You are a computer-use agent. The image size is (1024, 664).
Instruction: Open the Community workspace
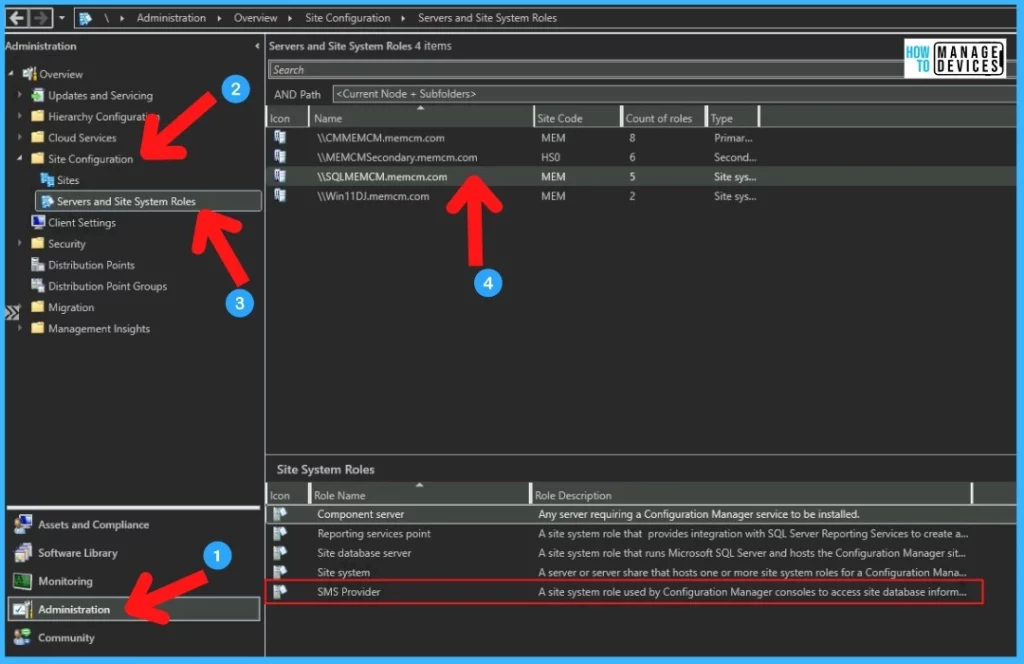pos(134,637)
